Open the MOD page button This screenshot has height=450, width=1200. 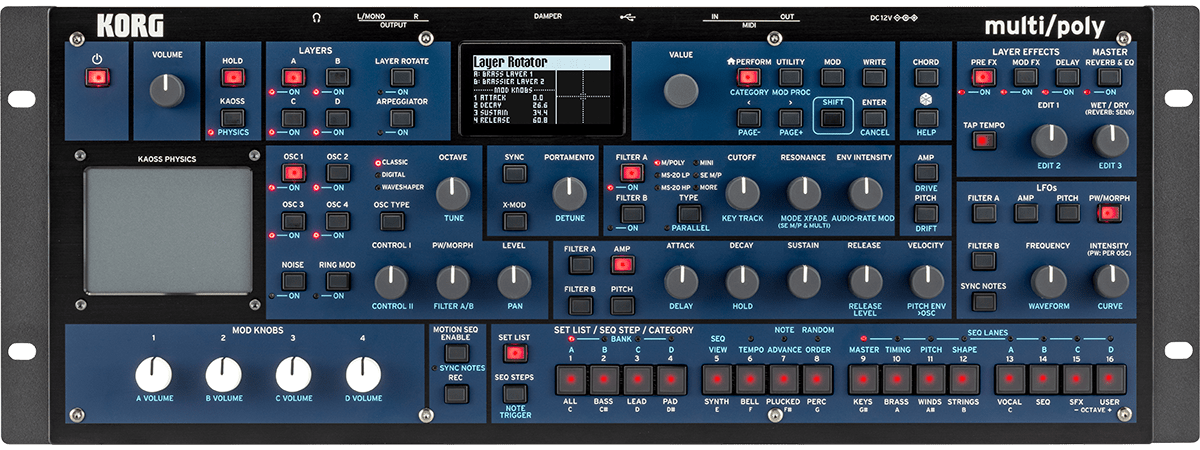pos(832,77)
